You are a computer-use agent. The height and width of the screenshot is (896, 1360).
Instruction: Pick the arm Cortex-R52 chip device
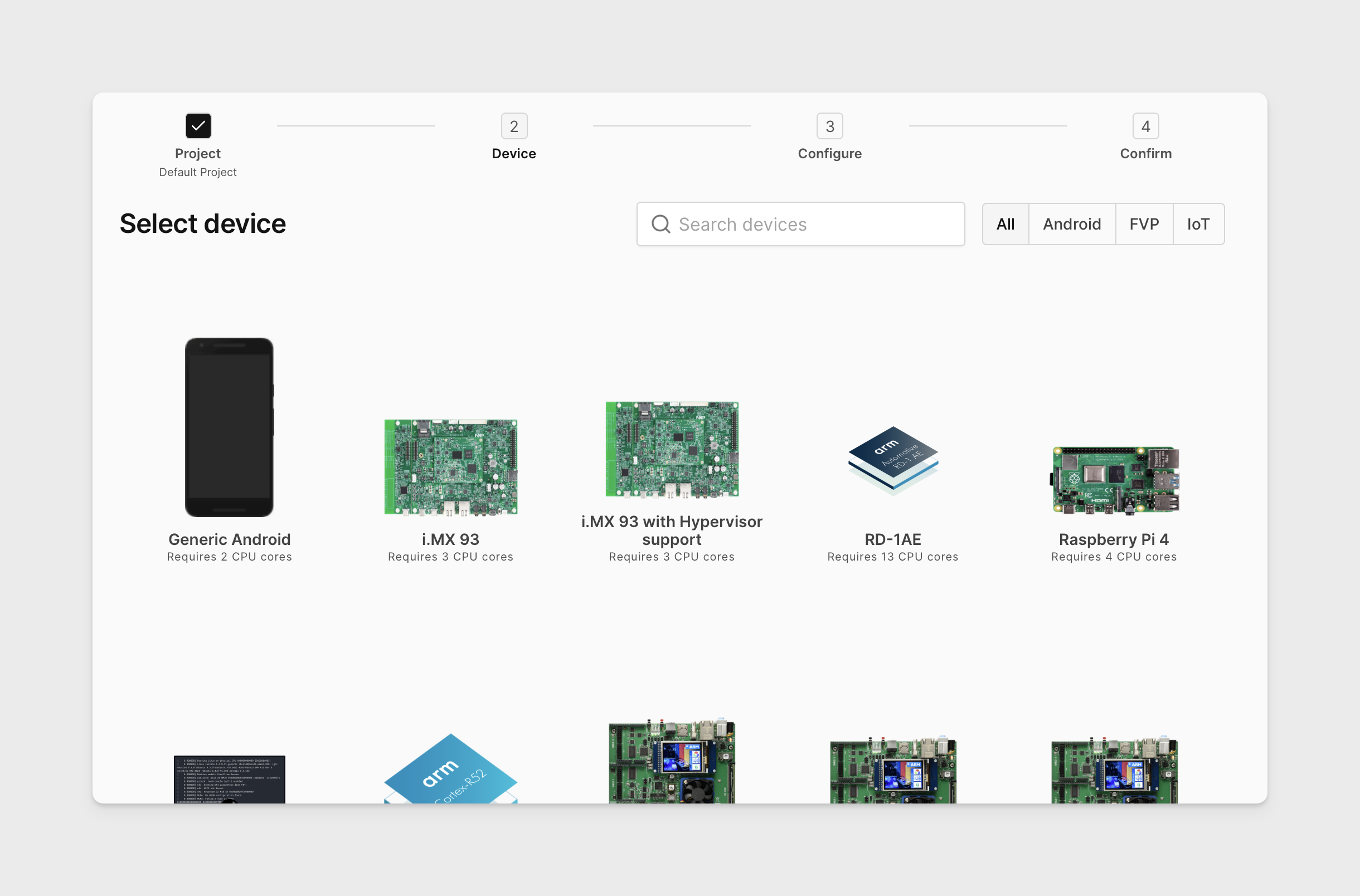point(450,768)
